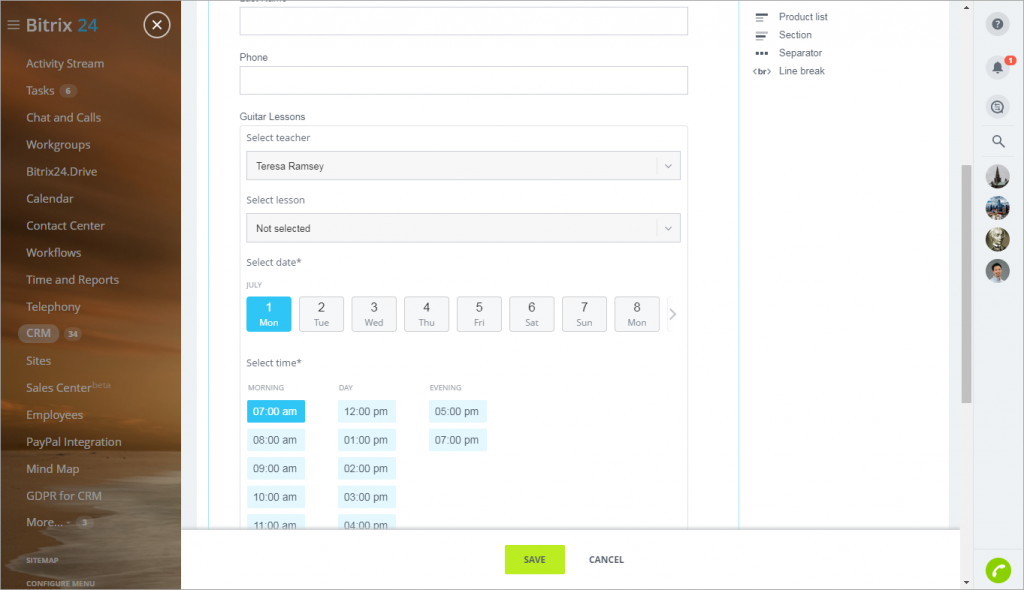Open the hamburger menu beside Bitrix 24
The height and width of the screenshot is (590, 1024).
[x=13, y=25]
